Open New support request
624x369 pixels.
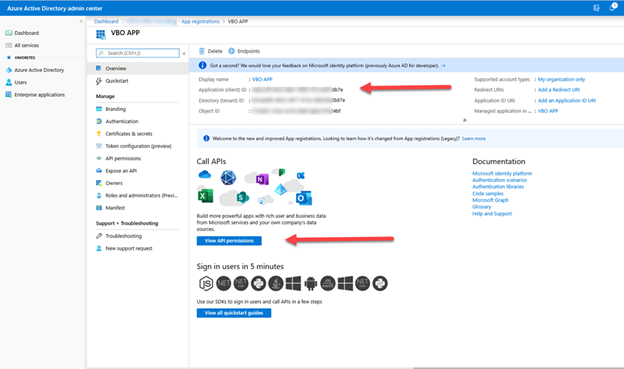129,248
